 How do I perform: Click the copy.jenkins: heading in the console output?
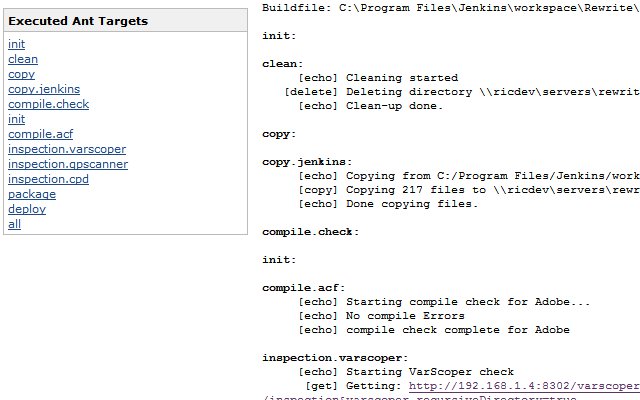pos(307,162)
